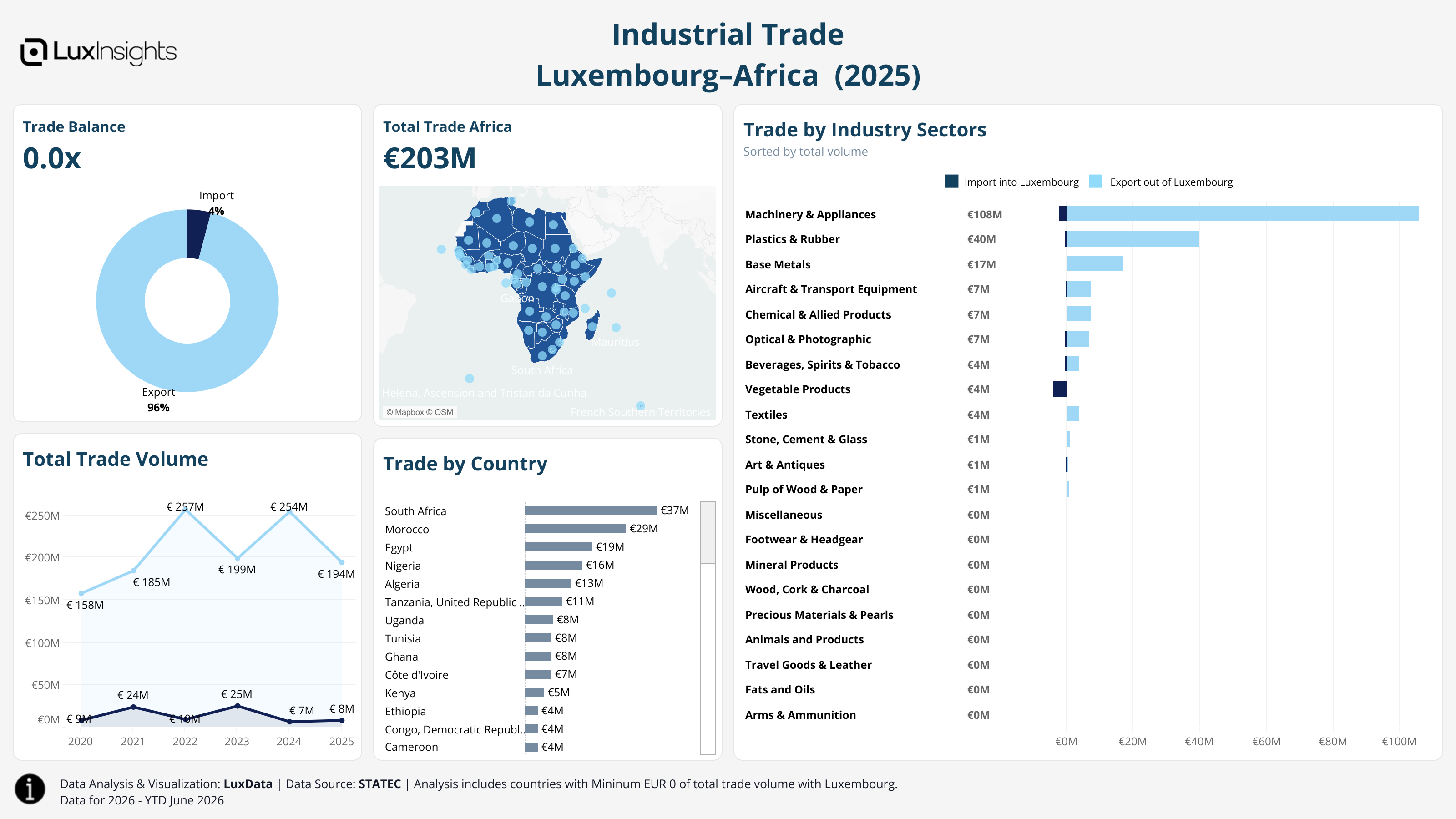Click the Côte d'Ivoire row label
The height and width of the screenshot is (819, 1456).
[x=417, y=675]
